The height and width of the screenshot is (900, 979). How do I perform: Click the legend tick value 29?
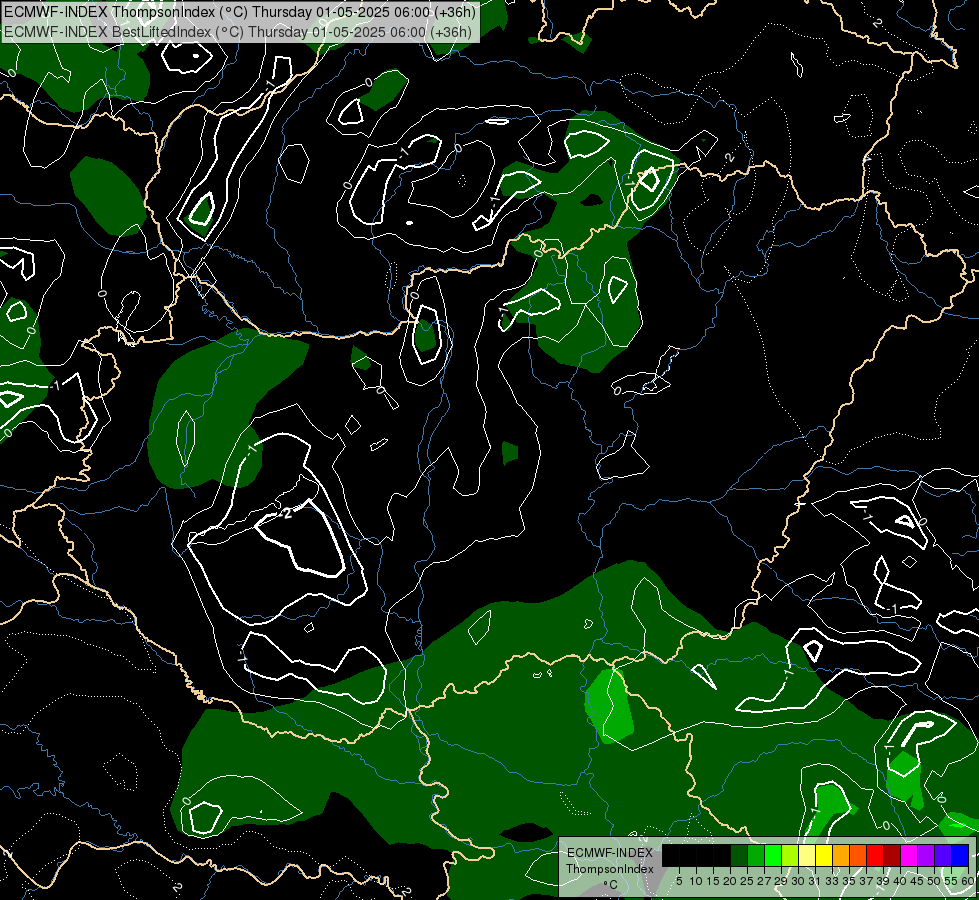[x=781, y=881]
